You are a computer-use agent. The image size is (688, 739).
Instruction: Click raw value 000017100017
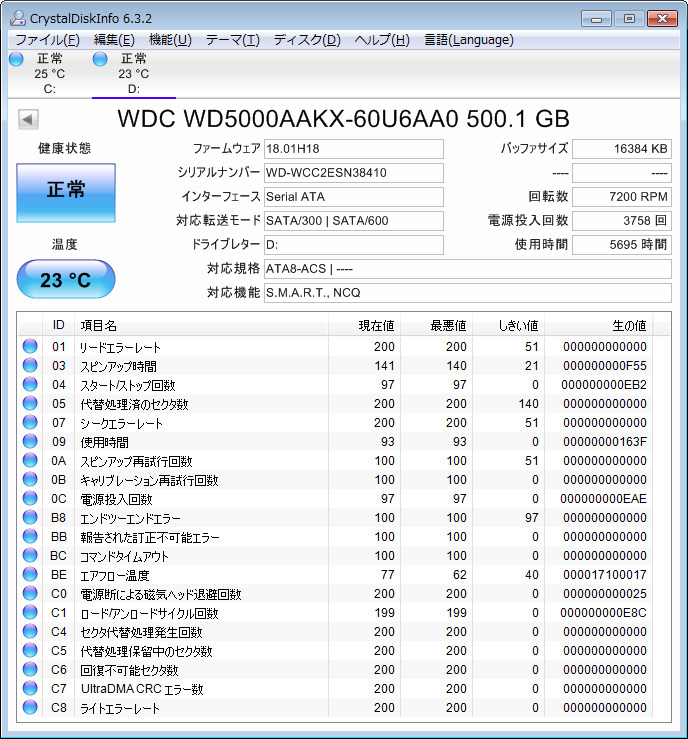coord(605,575)
